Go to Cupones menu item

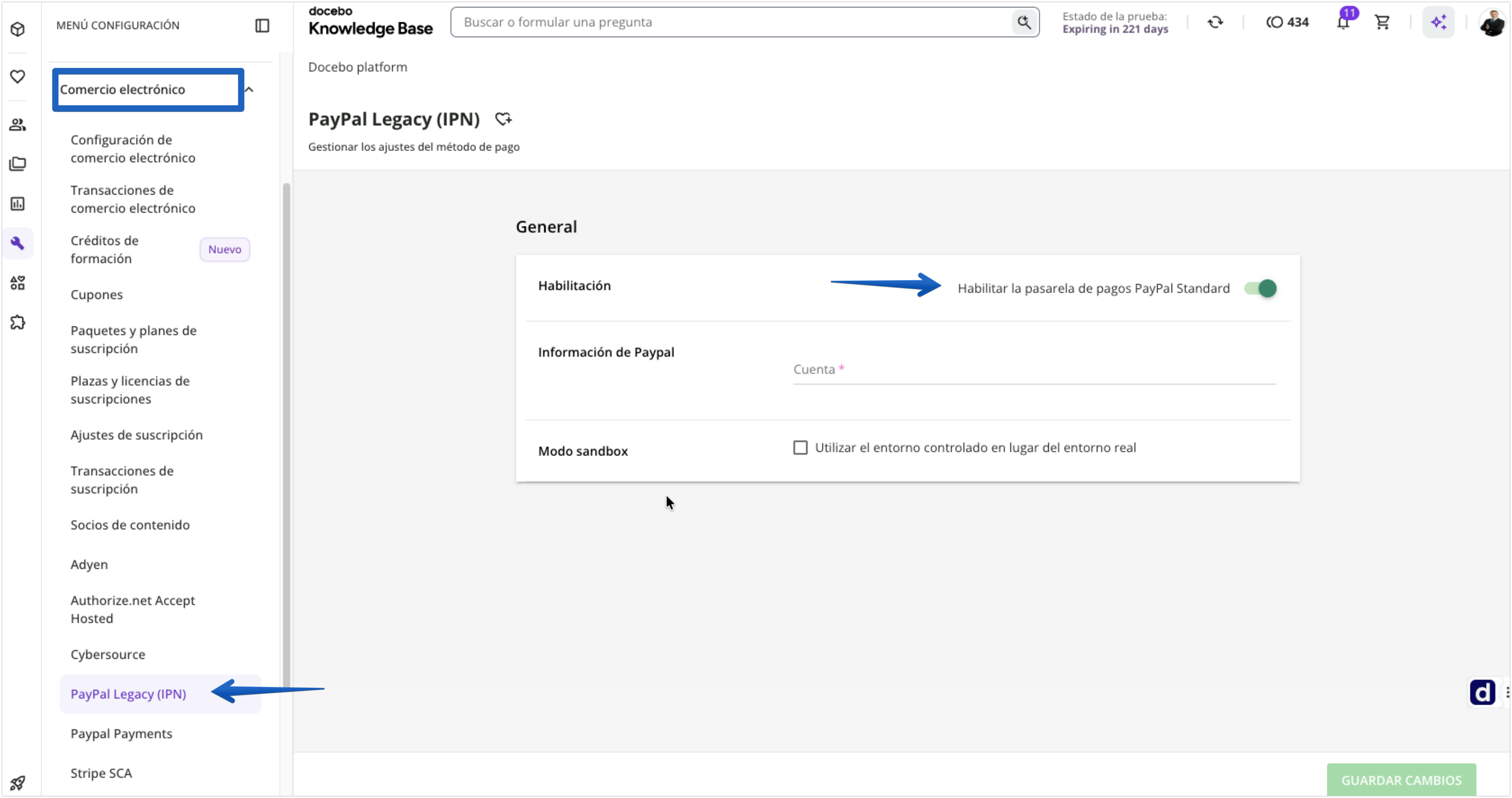97,295
